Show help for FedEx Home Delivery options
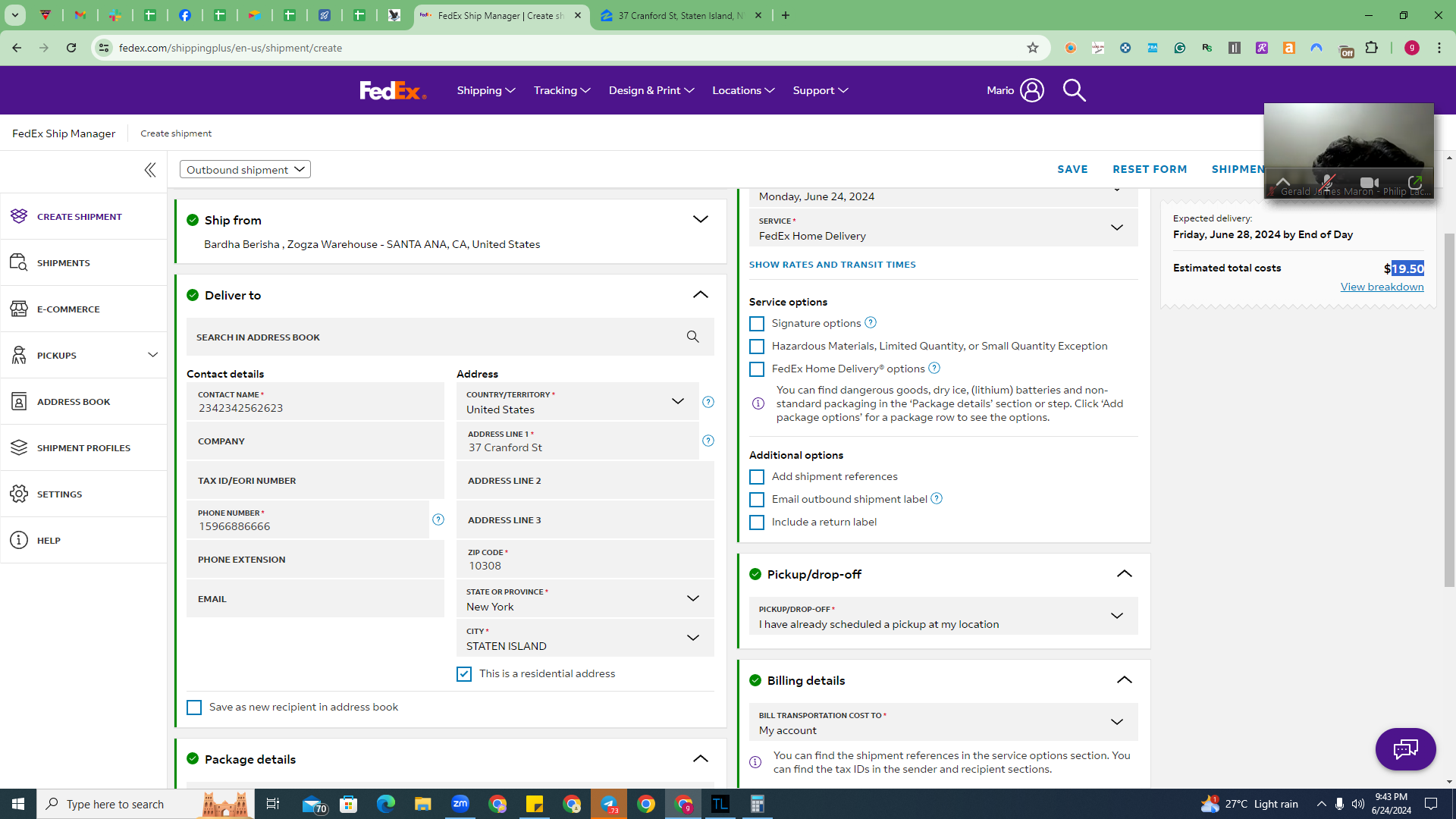Viewport: 1456px width, 819px height. [934, 368]
